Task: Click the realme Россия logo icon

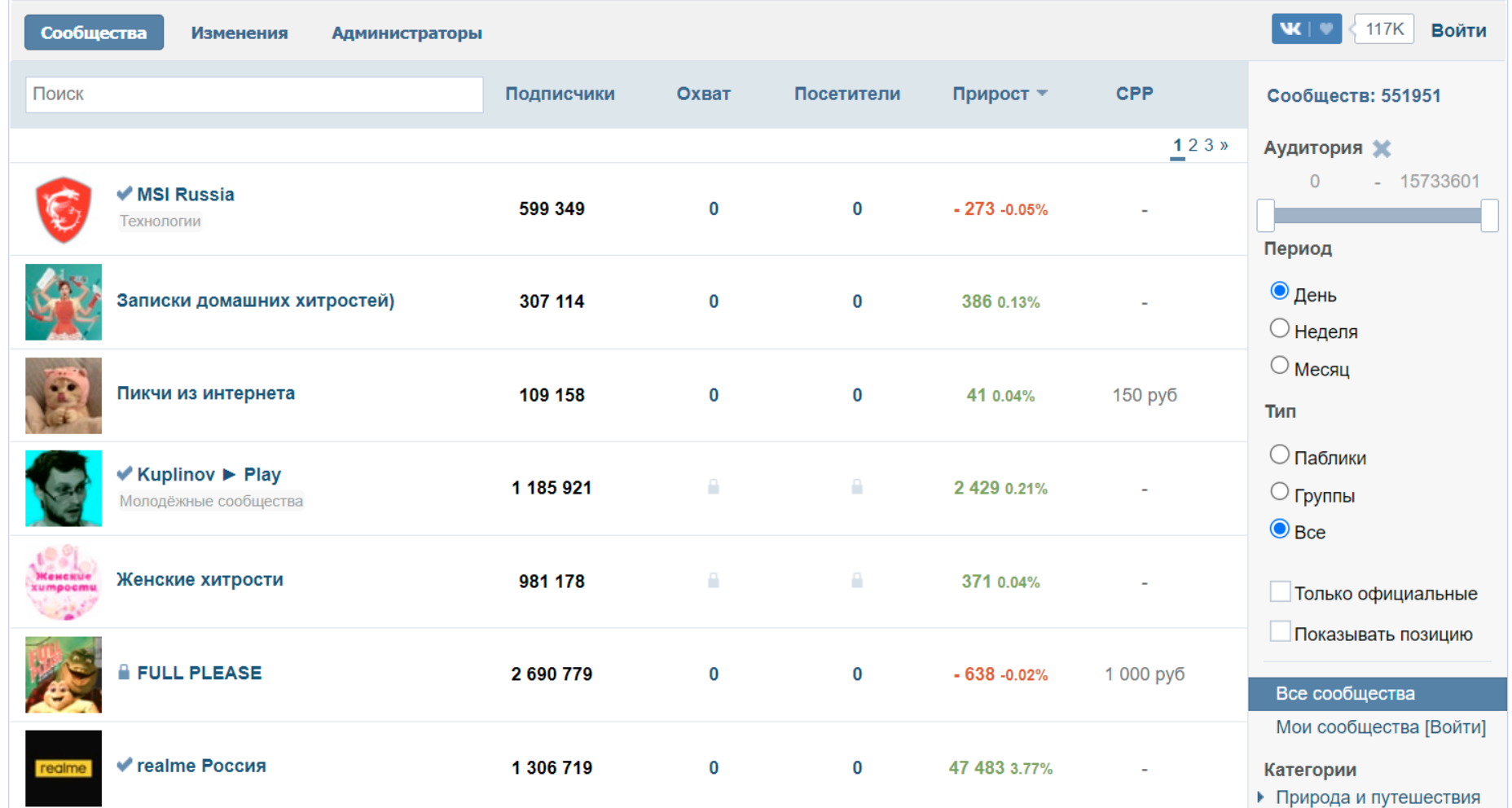Action: [64, 767]
